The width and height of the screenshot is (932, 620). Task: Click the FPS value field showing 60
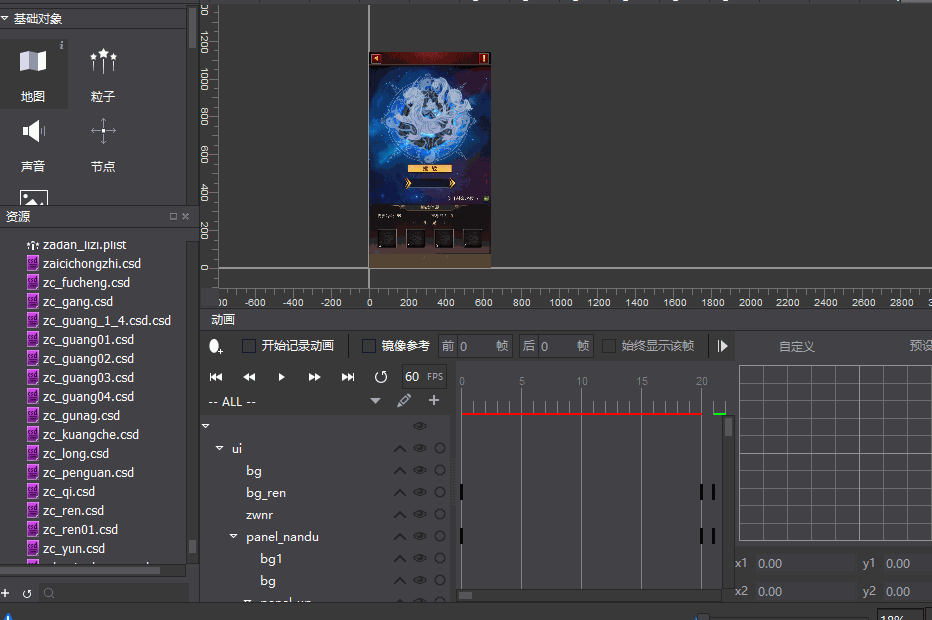pos(413,377)
